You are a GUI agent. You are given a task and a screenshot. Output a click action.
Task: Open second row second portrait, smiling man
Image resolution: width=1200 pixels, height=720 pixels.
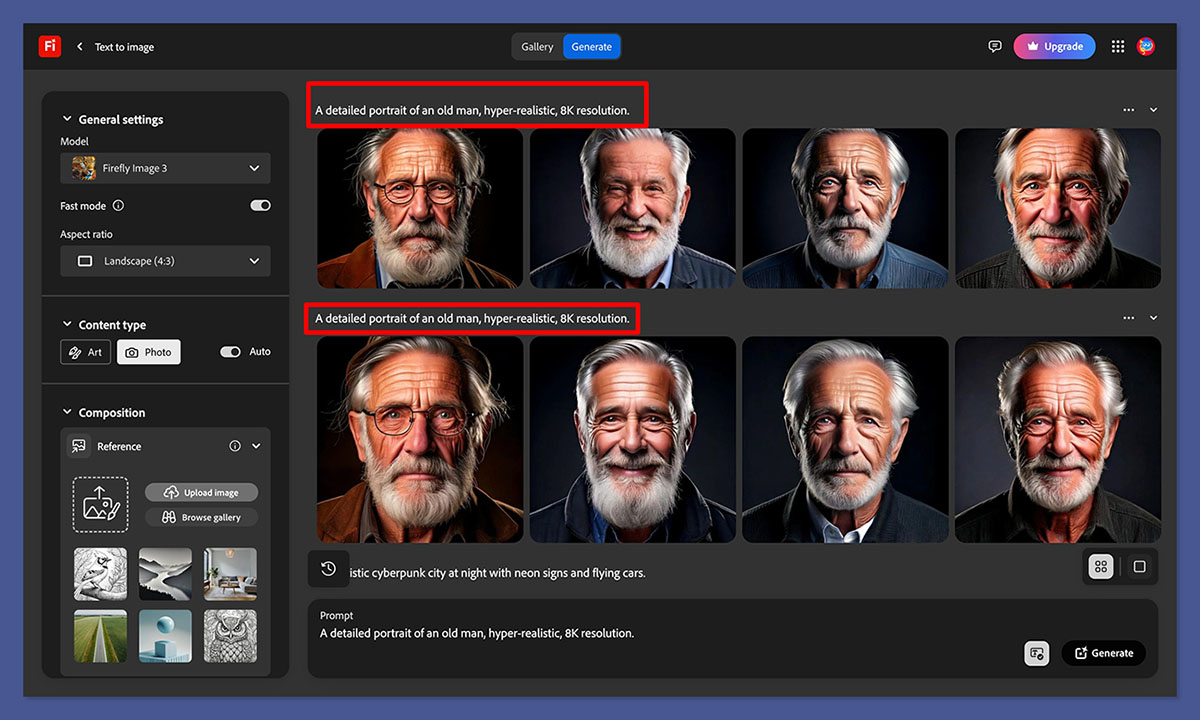(x=632, y=440)
